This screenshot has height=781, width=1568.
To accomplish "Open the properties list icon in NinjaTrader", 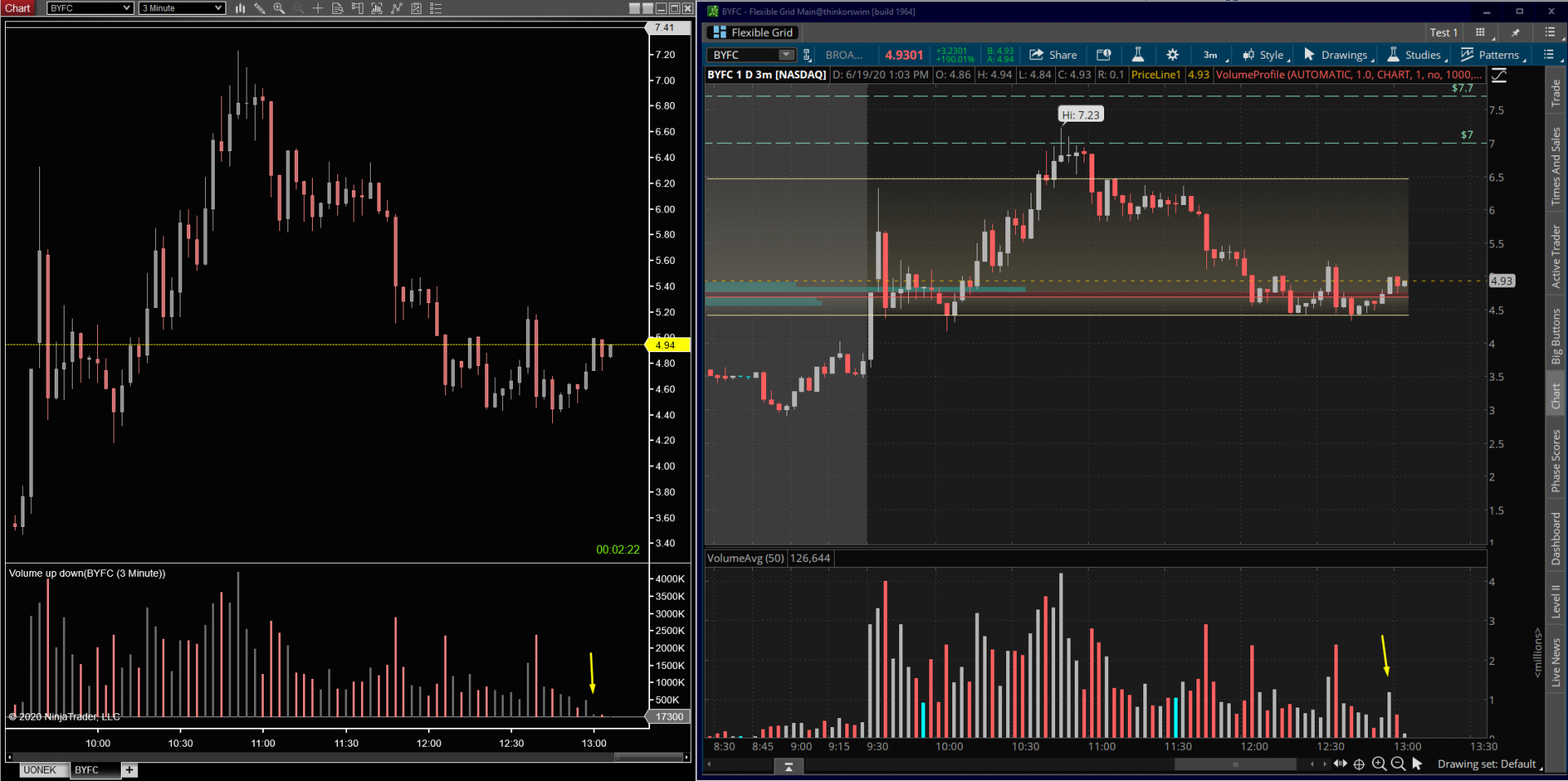I will point(435,8).
